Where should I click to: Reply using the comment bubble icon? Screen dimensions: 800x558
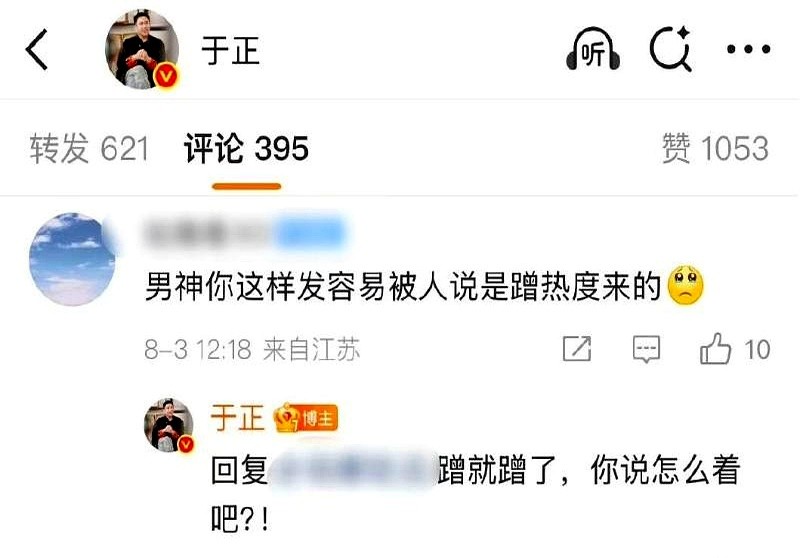[646, 350]
